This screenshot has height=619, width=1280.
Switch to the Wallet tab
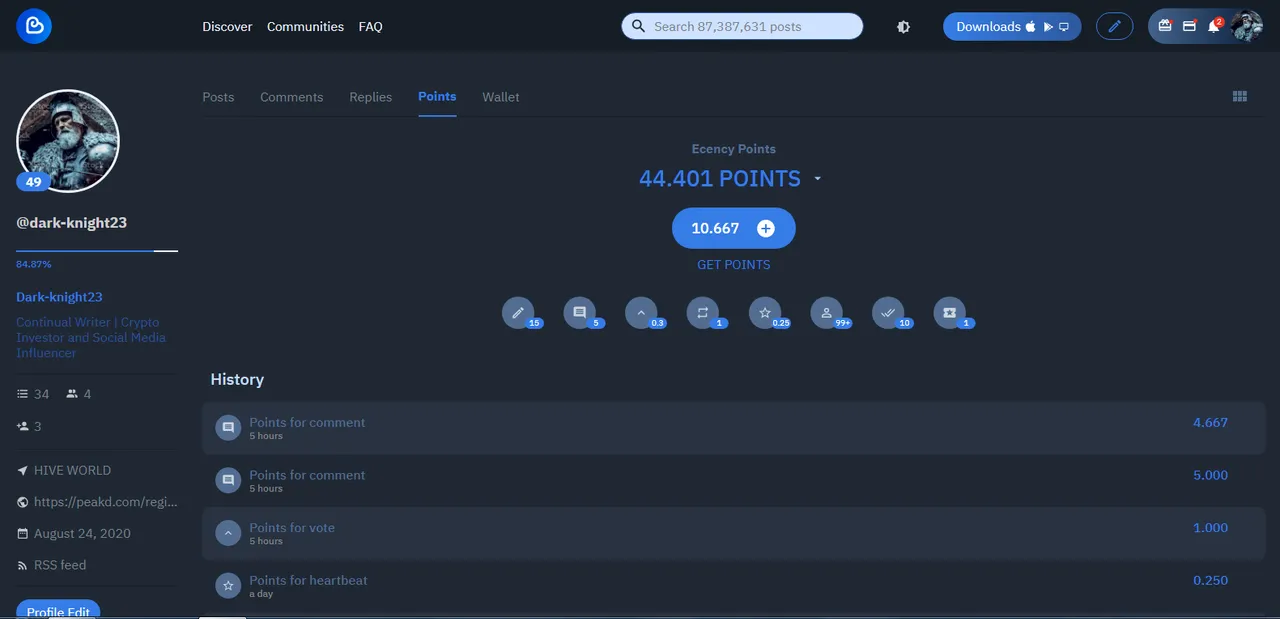point(500,97)
